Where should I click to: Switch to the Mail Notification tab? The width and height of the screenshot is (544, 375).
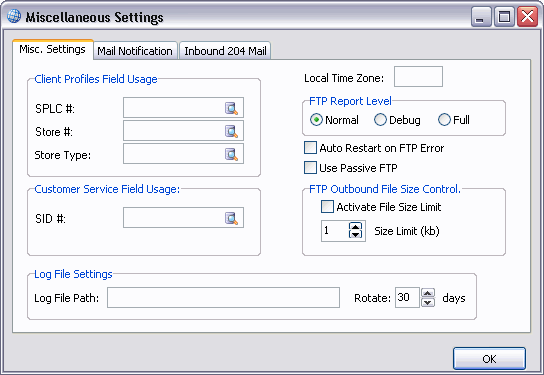coord(135,51)
